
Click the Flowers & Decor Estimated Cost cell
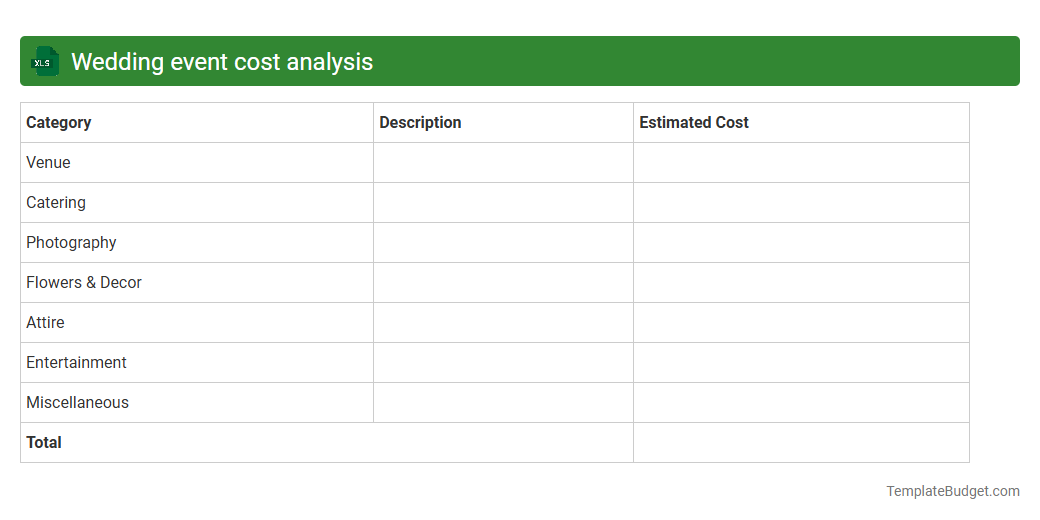[801, 283]
